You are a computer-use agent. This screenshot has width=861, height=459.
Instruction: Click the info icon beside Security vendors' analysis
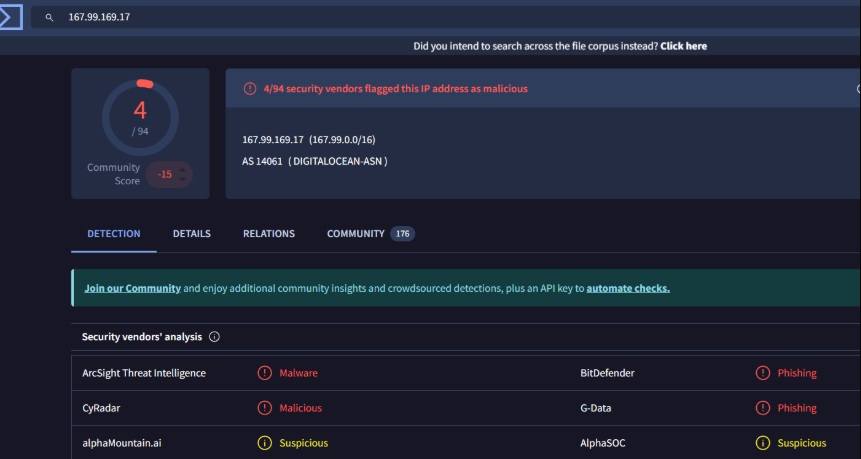tap(215, 337)
